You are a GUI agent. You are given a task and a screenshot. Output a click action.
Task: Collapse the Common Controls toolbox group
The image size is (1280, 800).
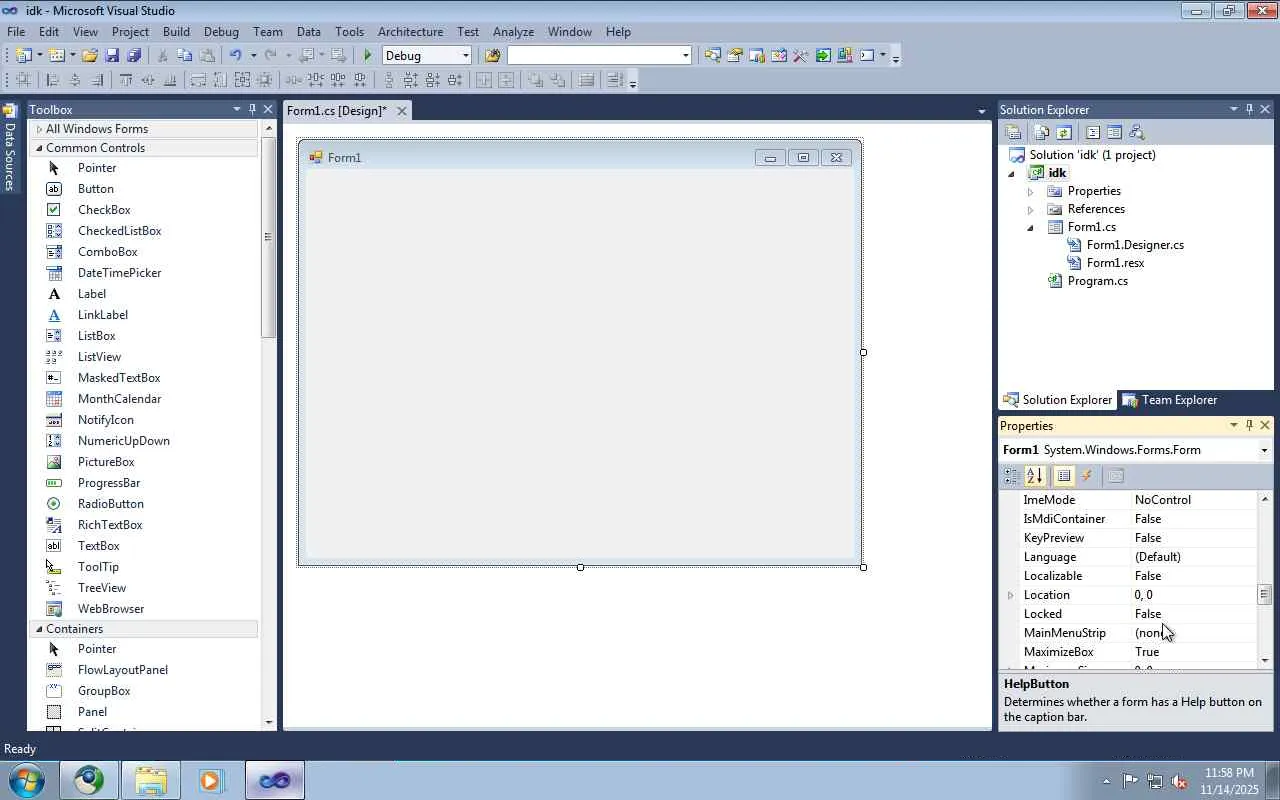click(39, 148)
